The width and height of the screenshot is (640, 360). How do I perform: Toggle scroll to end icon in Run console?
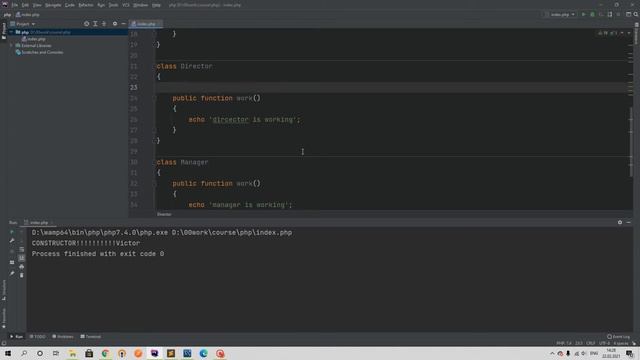tap(22, 258)
